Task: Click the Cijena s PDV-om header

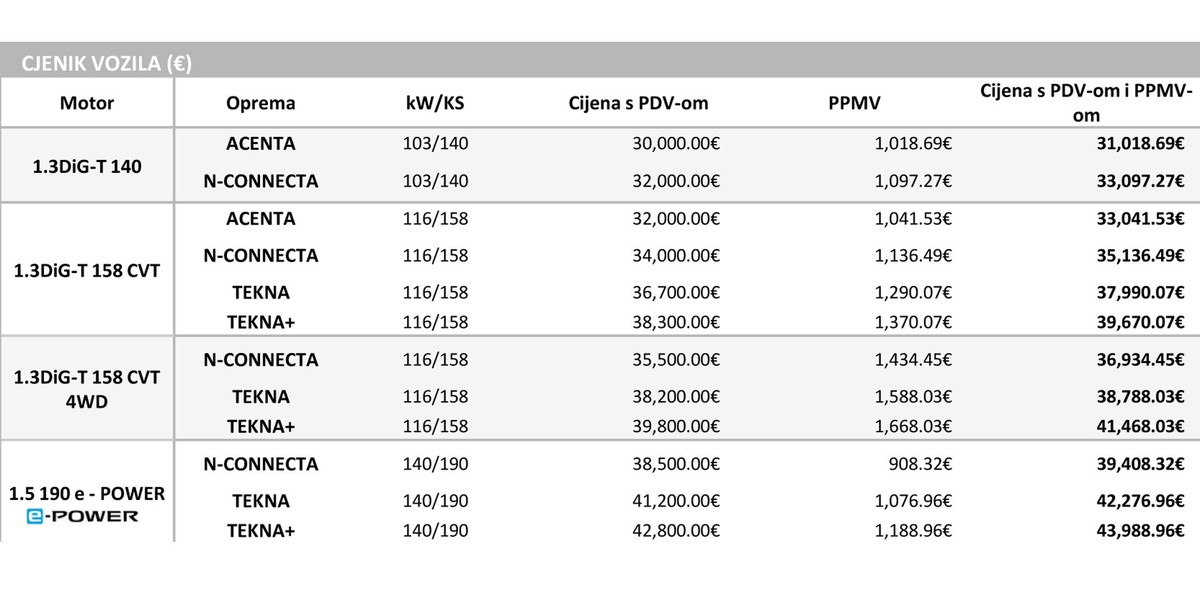Action: coord(638,103)
